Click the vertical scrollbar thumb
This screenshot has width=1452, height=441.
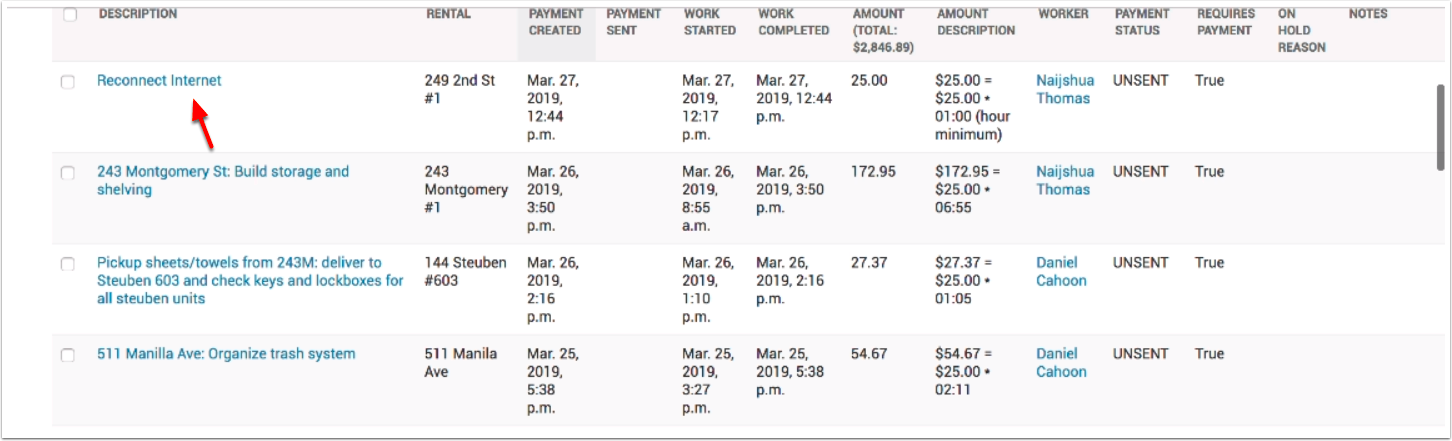coord(1440,126)
